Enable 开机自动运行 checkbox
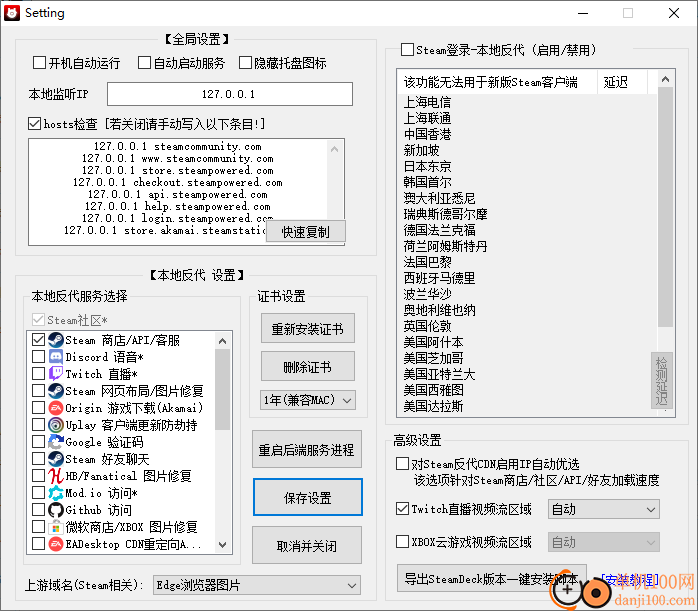The width and height of the screenshot is (698, 611). coord(39,63)
